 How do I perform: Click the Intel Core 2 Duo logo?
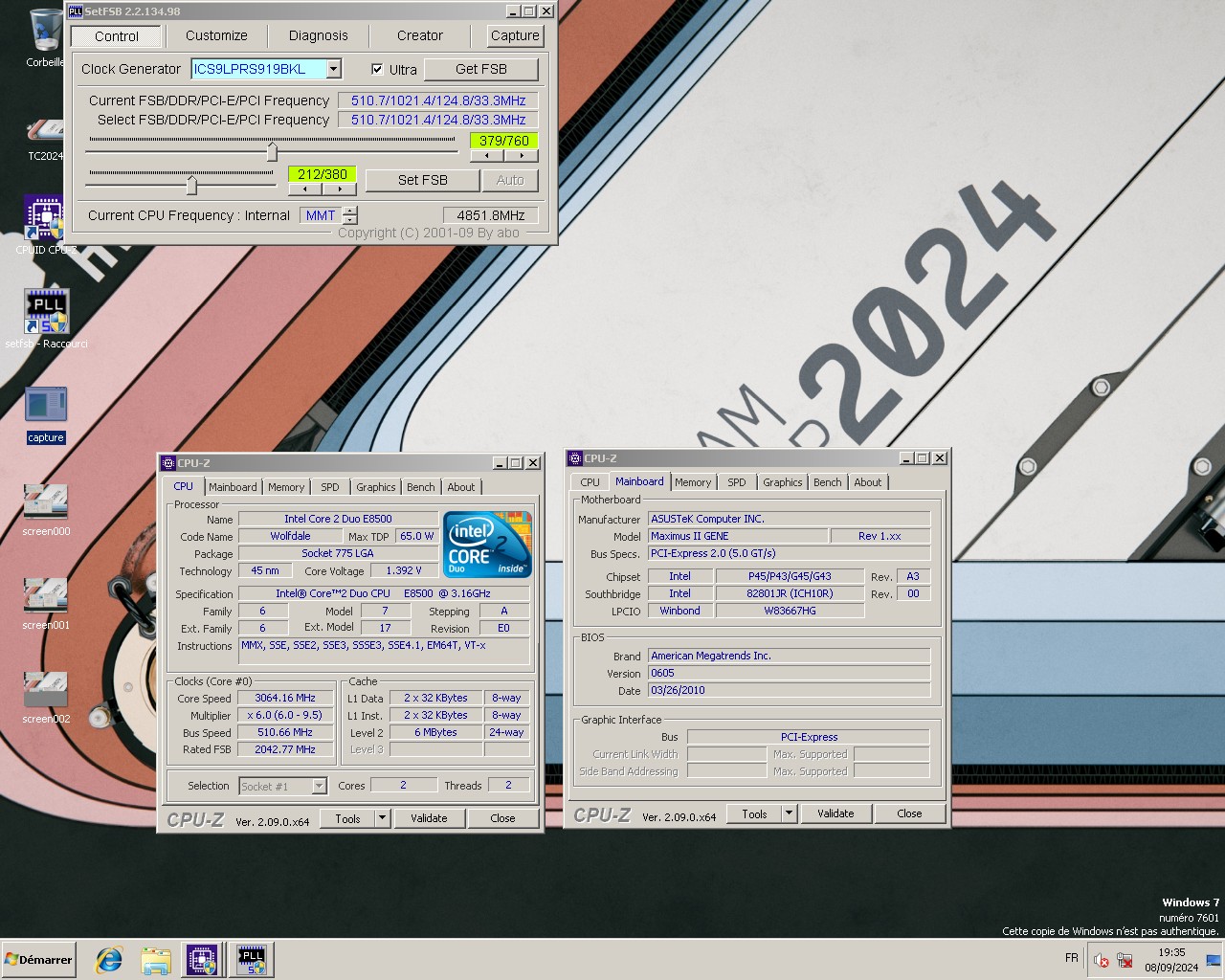pos(487,544)
